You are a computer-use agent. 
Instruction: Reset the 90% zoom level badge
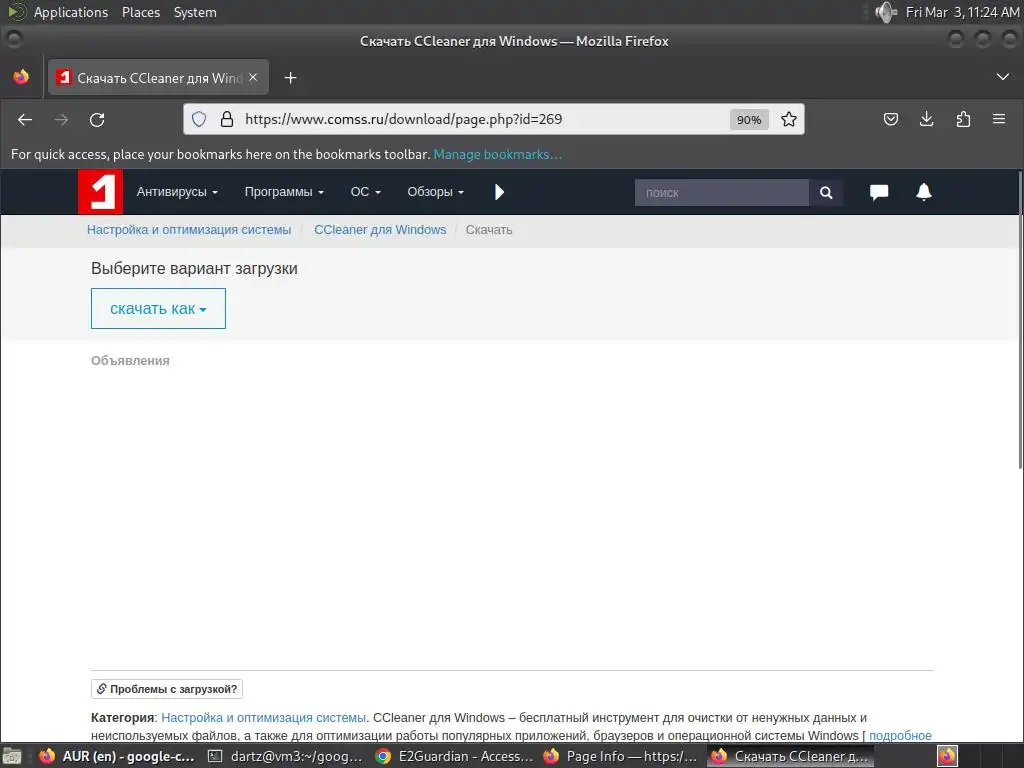[x=749, y=120]
